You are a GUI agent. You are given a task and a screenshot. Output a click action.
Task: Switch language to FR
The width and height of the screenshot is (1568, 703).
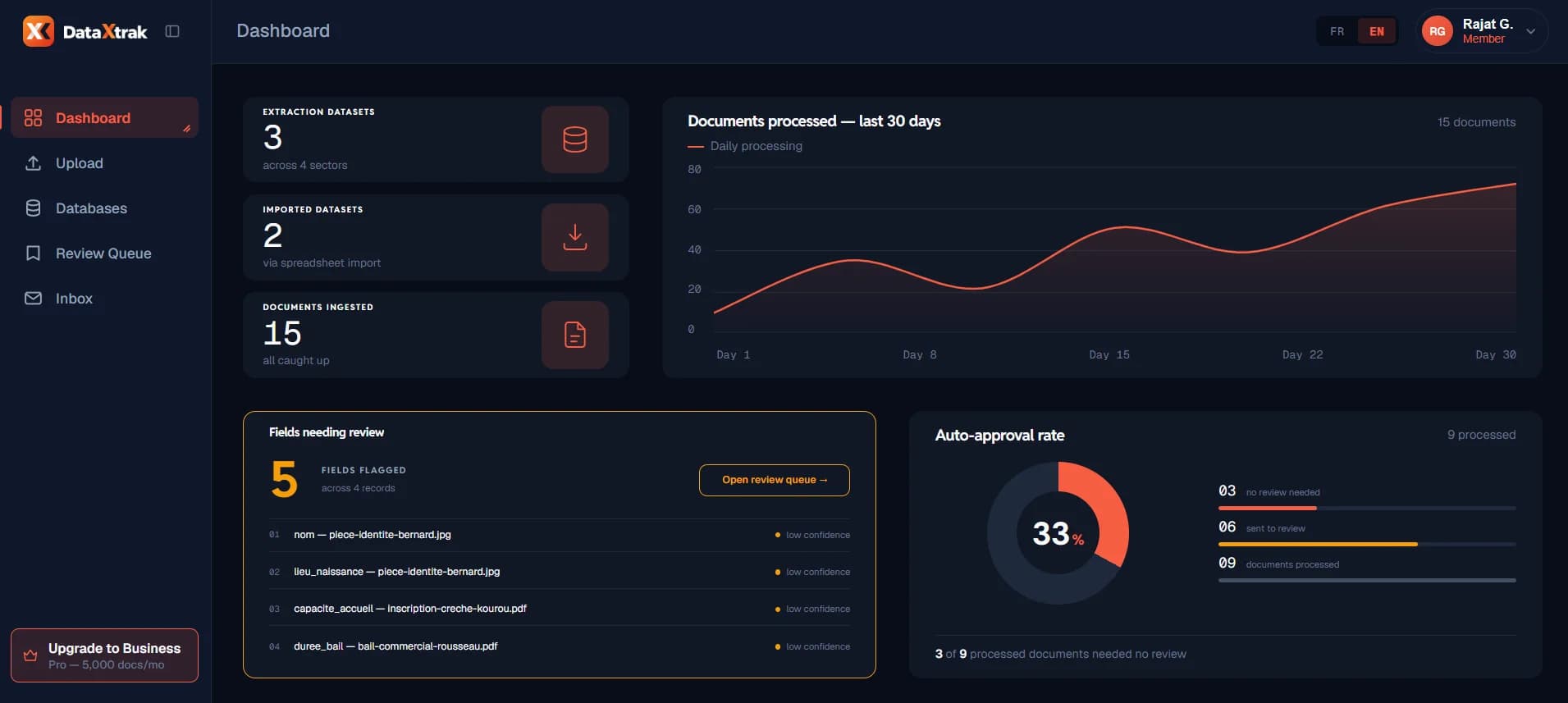tap(1337, 31)
